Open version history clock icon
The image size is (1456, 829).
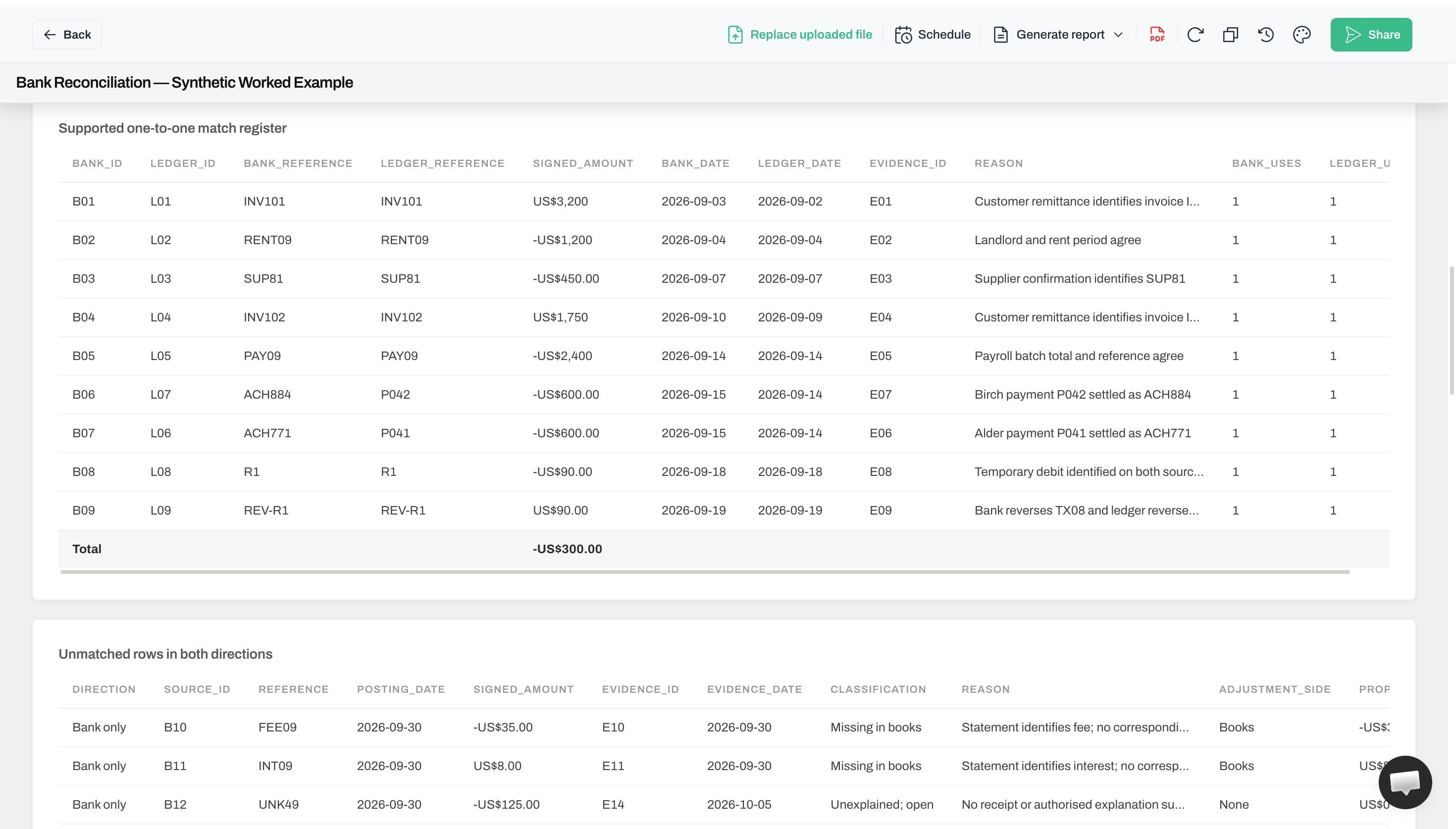click(1265, 35)
